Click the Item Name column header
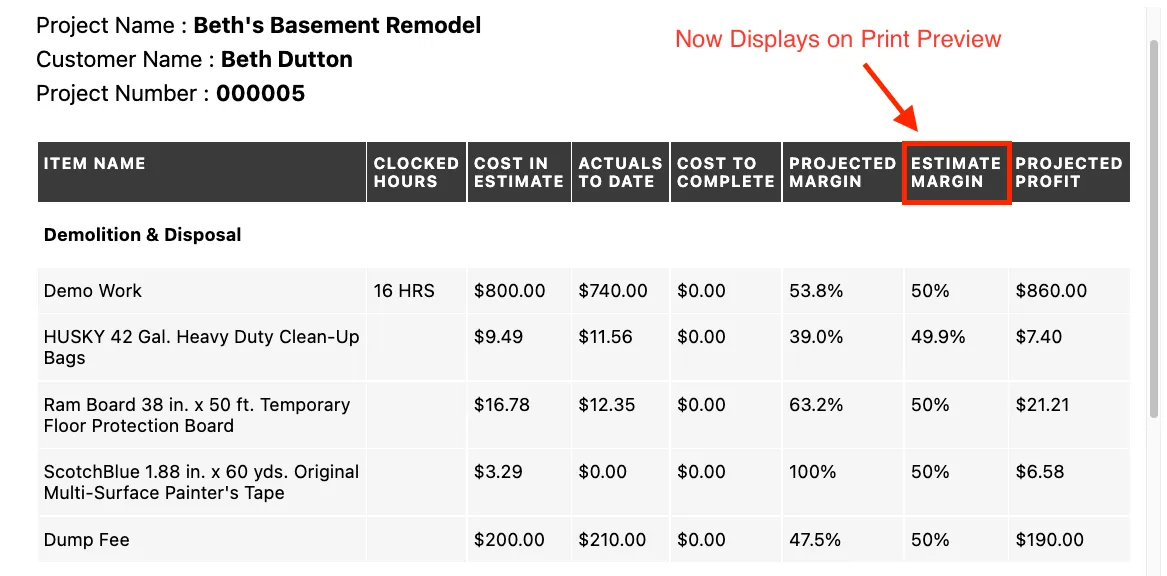Screen dimensions: 1167x576 click(x=95, y=163)
